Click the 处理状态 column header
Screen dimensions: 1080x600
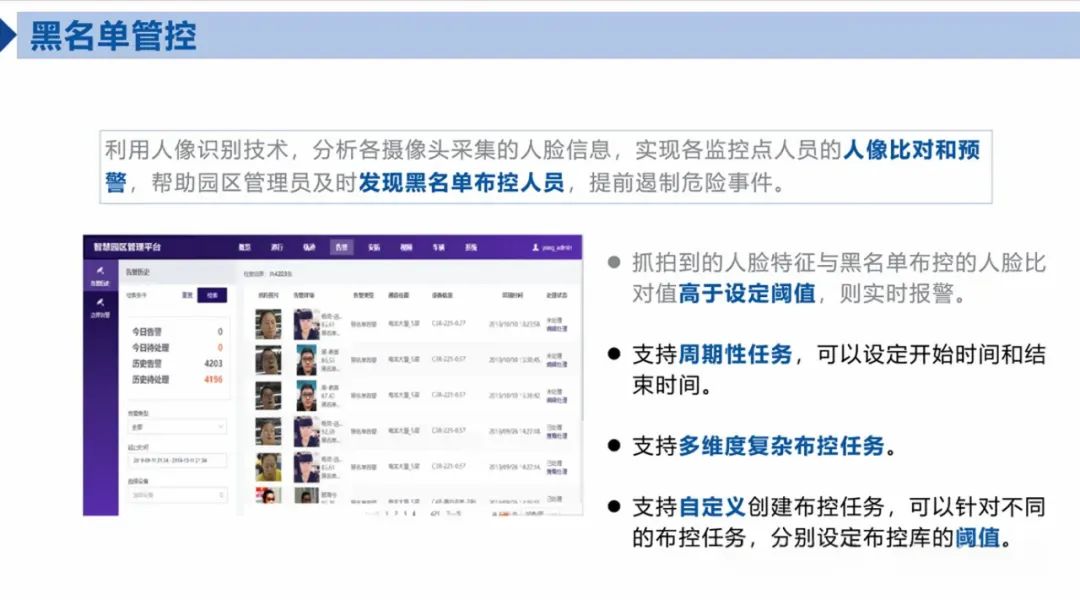pyautogui.click(x=557, y=295)
